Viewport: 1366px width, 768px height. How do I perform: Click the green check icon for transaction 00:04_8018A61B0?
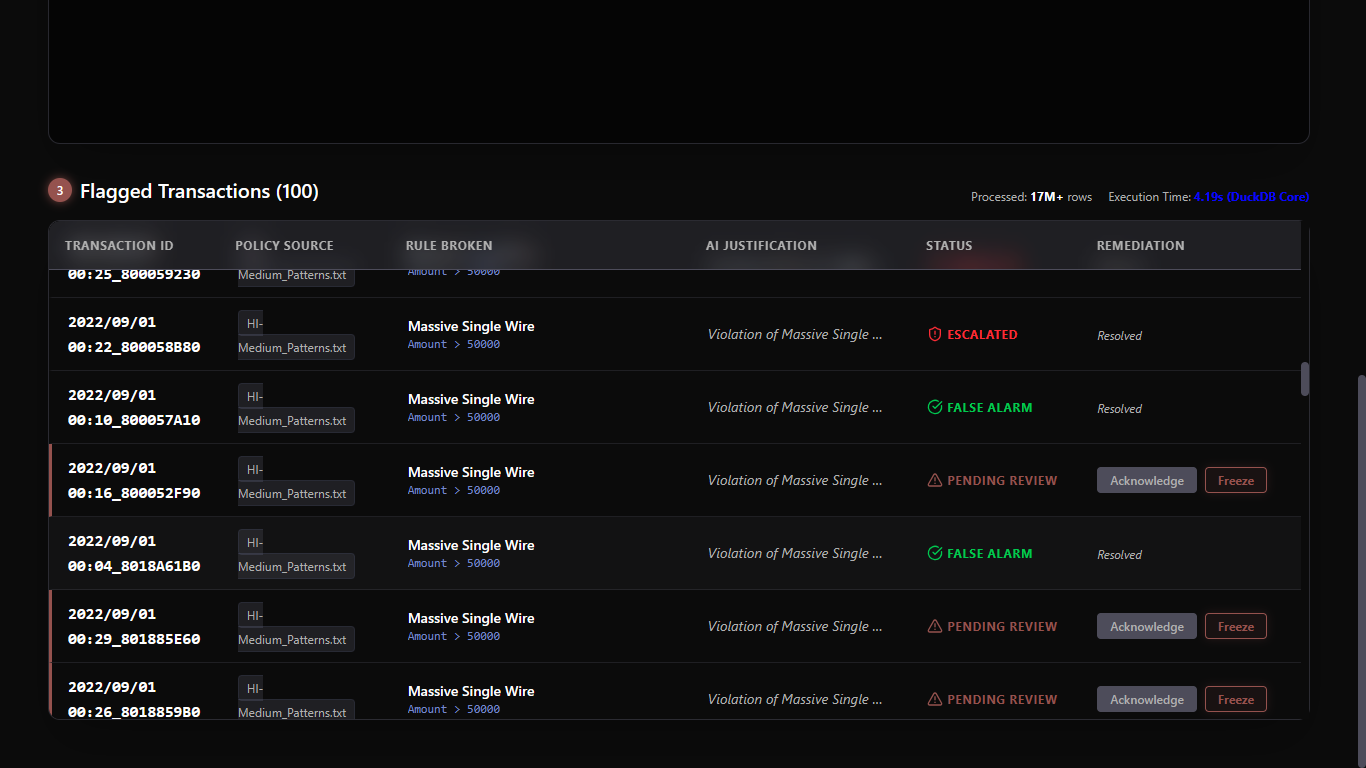click(935, 554)
